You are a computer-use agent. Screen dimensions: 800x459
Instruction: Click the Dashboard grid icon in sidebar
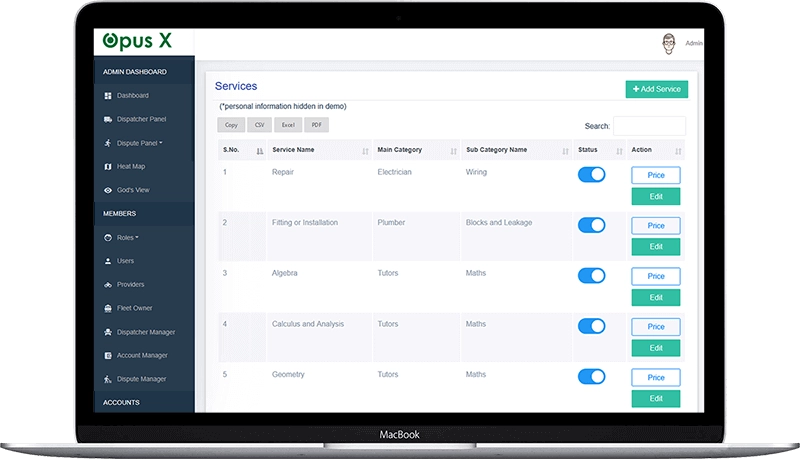(x=108, y=96)
